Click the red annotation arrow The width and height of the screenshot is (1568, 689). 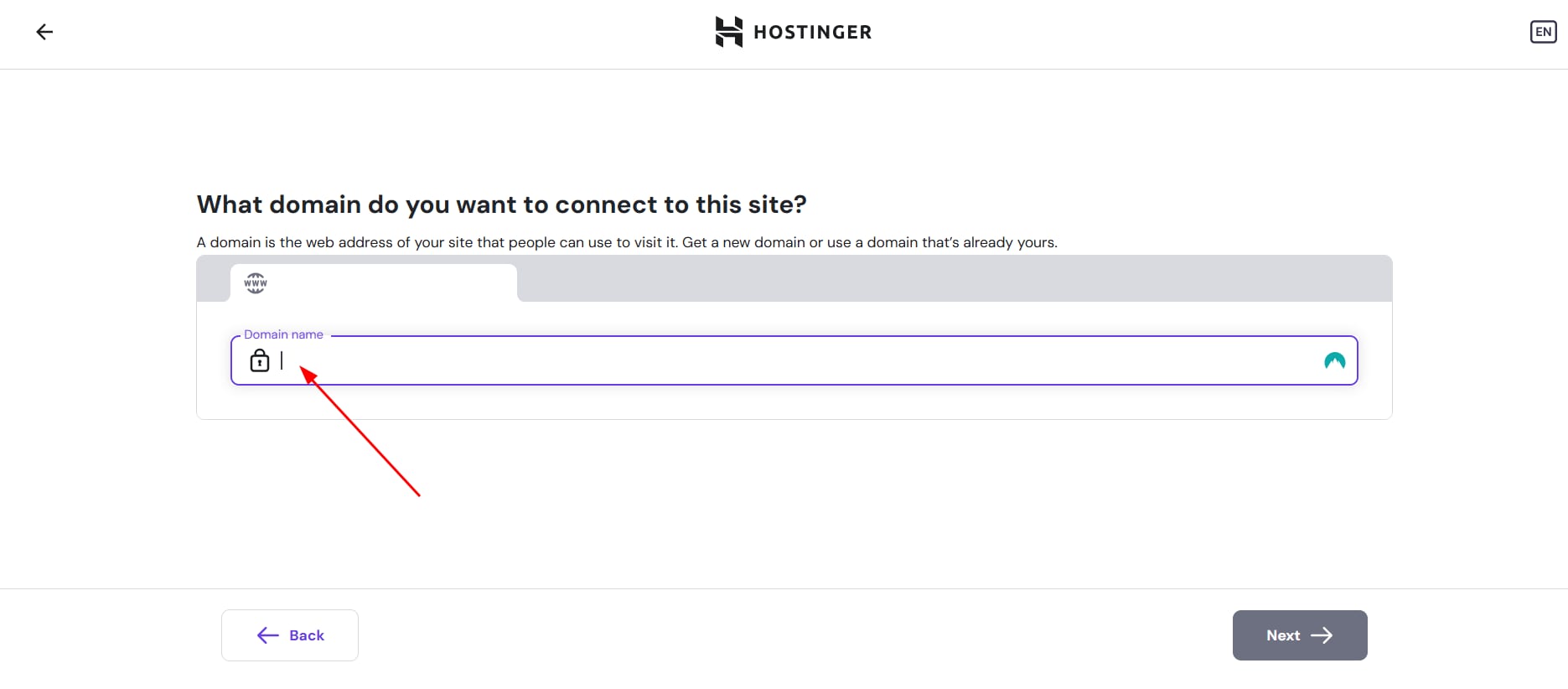(360, 431)
